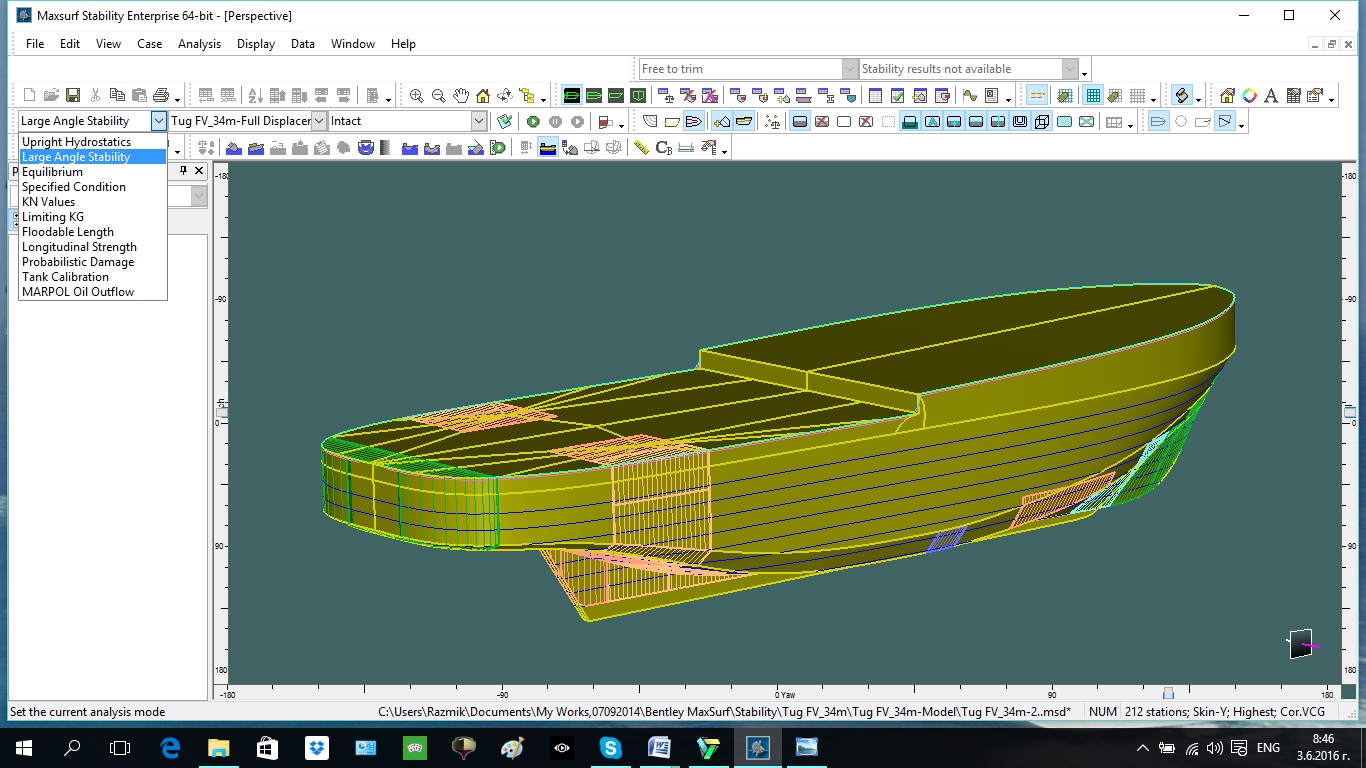
Task: Open the color wheel settings icon
Action: [x=1249, y=96]
